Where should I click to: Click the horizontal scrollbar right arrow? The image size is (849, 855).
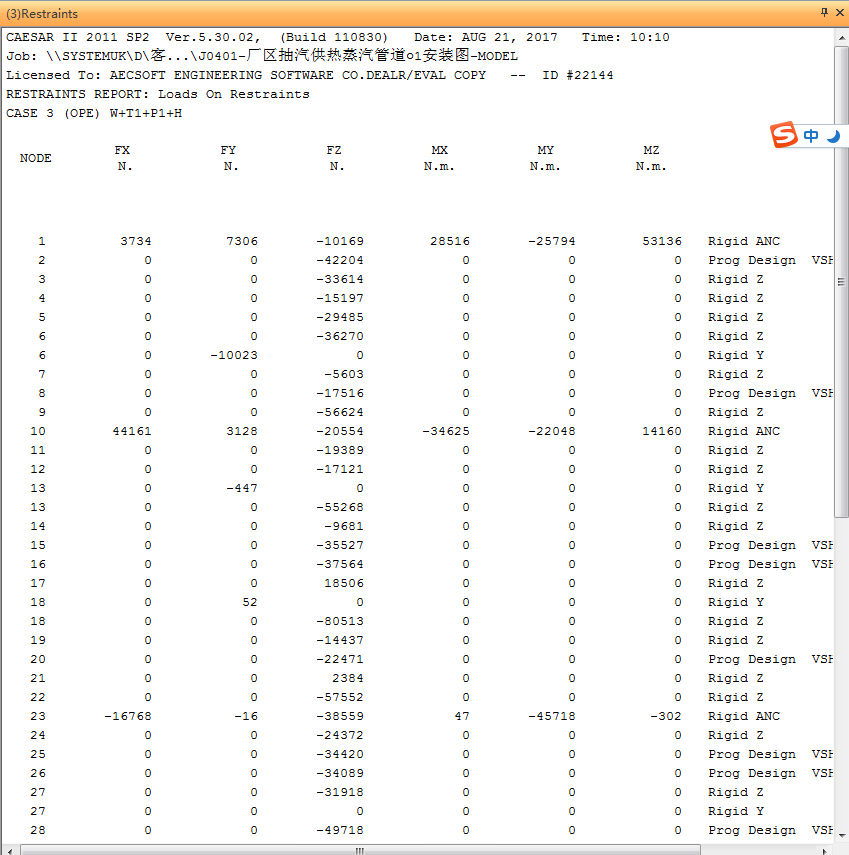coord(827,849)
